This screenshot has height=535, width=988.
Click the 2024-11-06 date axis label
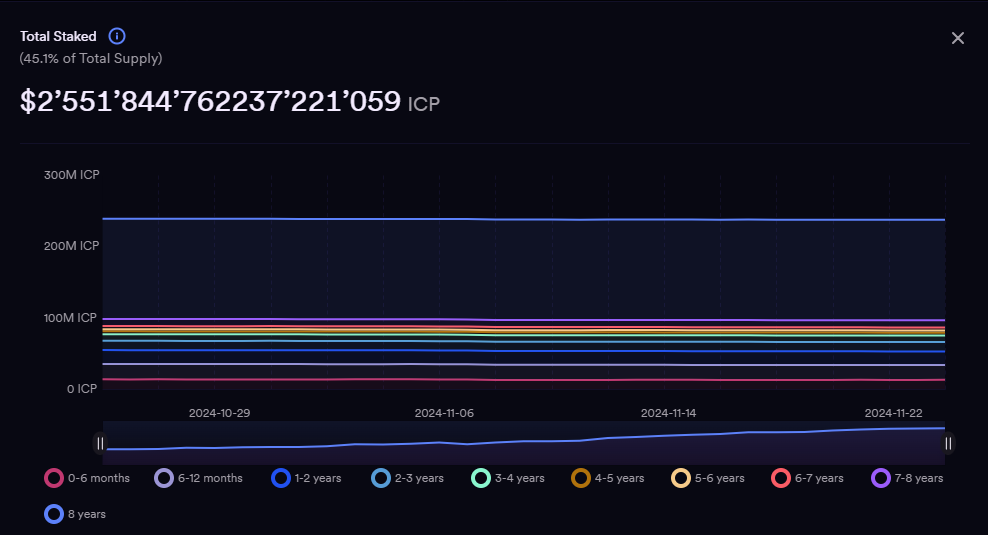pos(445,412)
